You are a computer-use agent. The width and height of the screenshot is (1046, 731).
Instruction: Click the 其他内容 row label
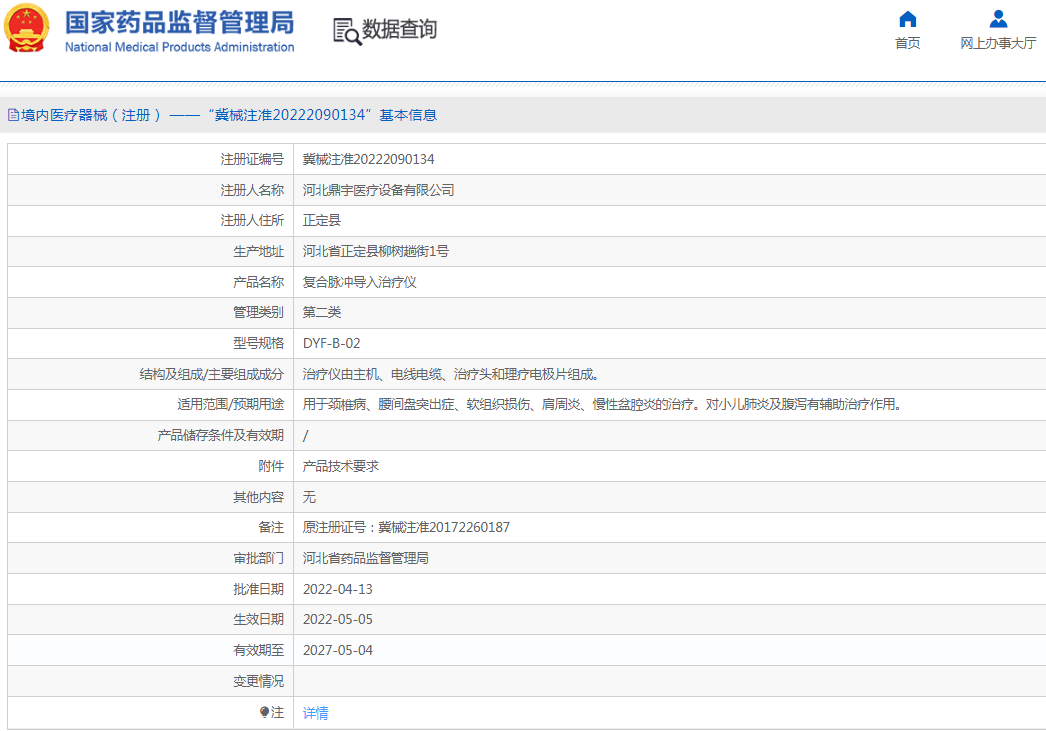pyautogui.click(x=258, y=497)
